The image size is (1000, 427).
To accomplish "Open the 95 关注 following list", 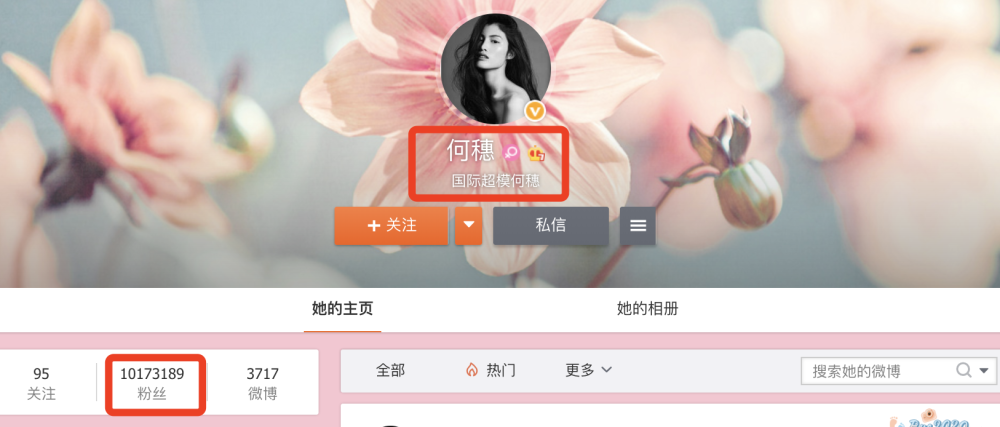I will point(41,384).
